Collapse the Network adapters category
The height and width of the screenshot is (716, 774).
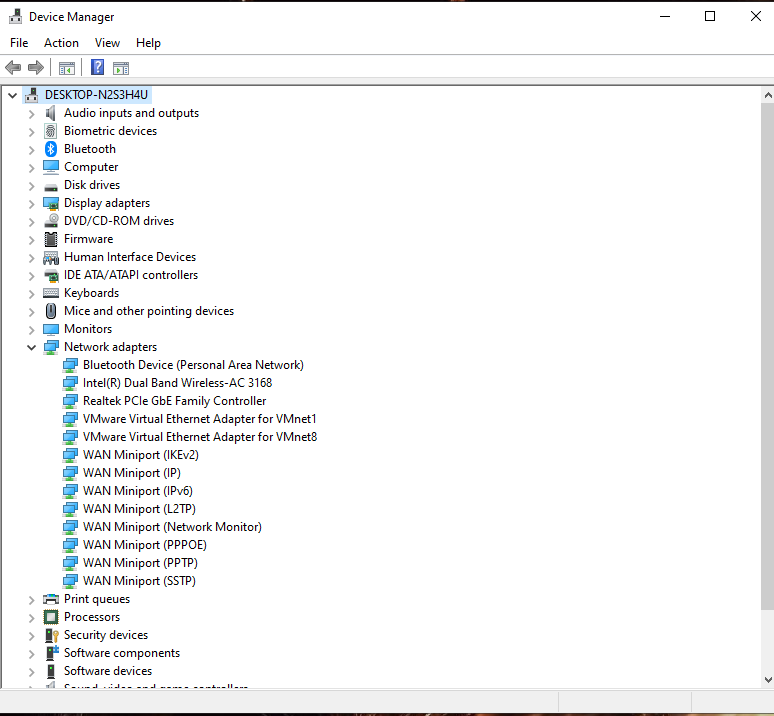(x=32, y=347)
